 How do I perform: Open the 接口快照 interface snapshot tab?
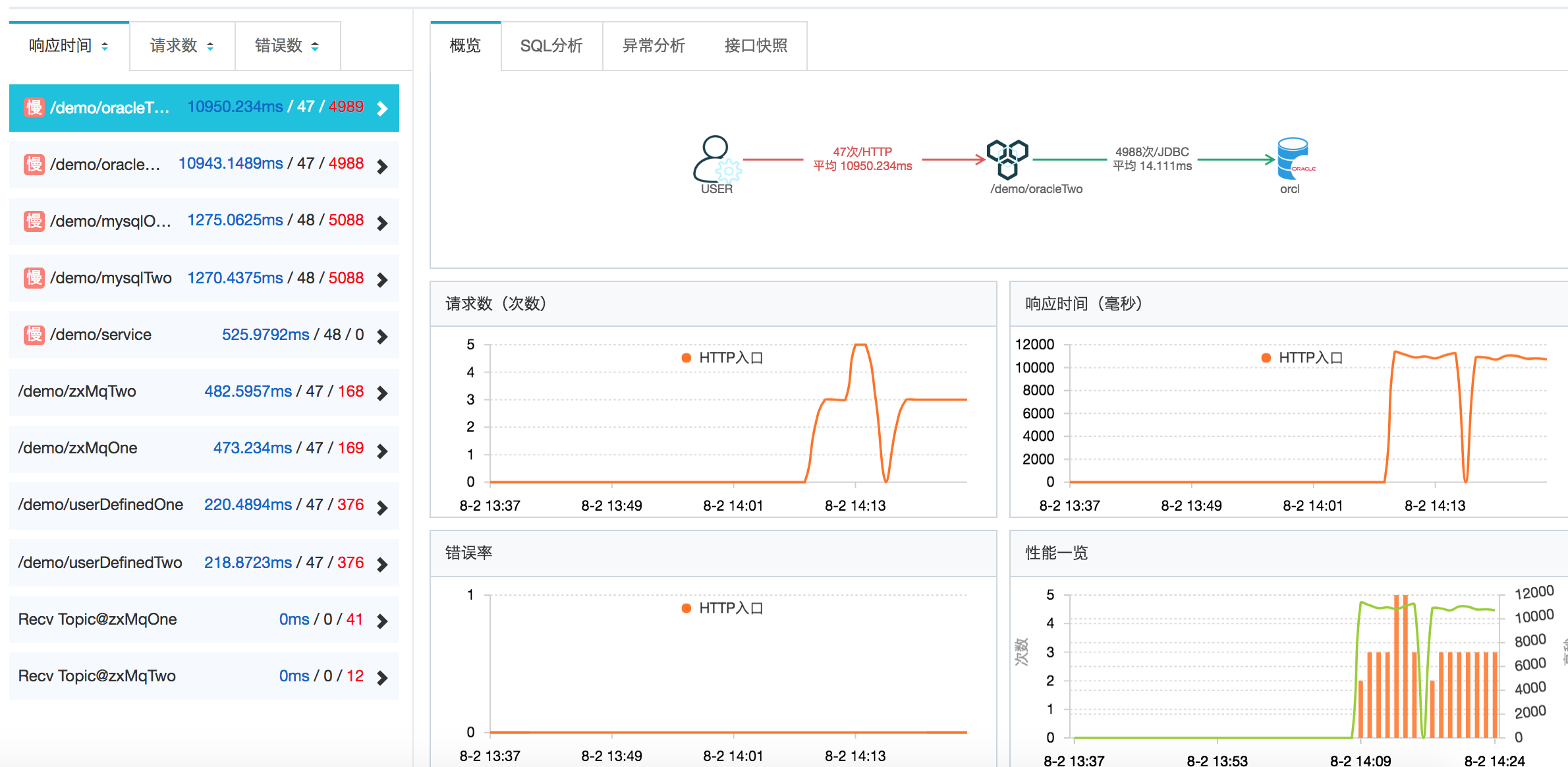[x=756, y=45]
